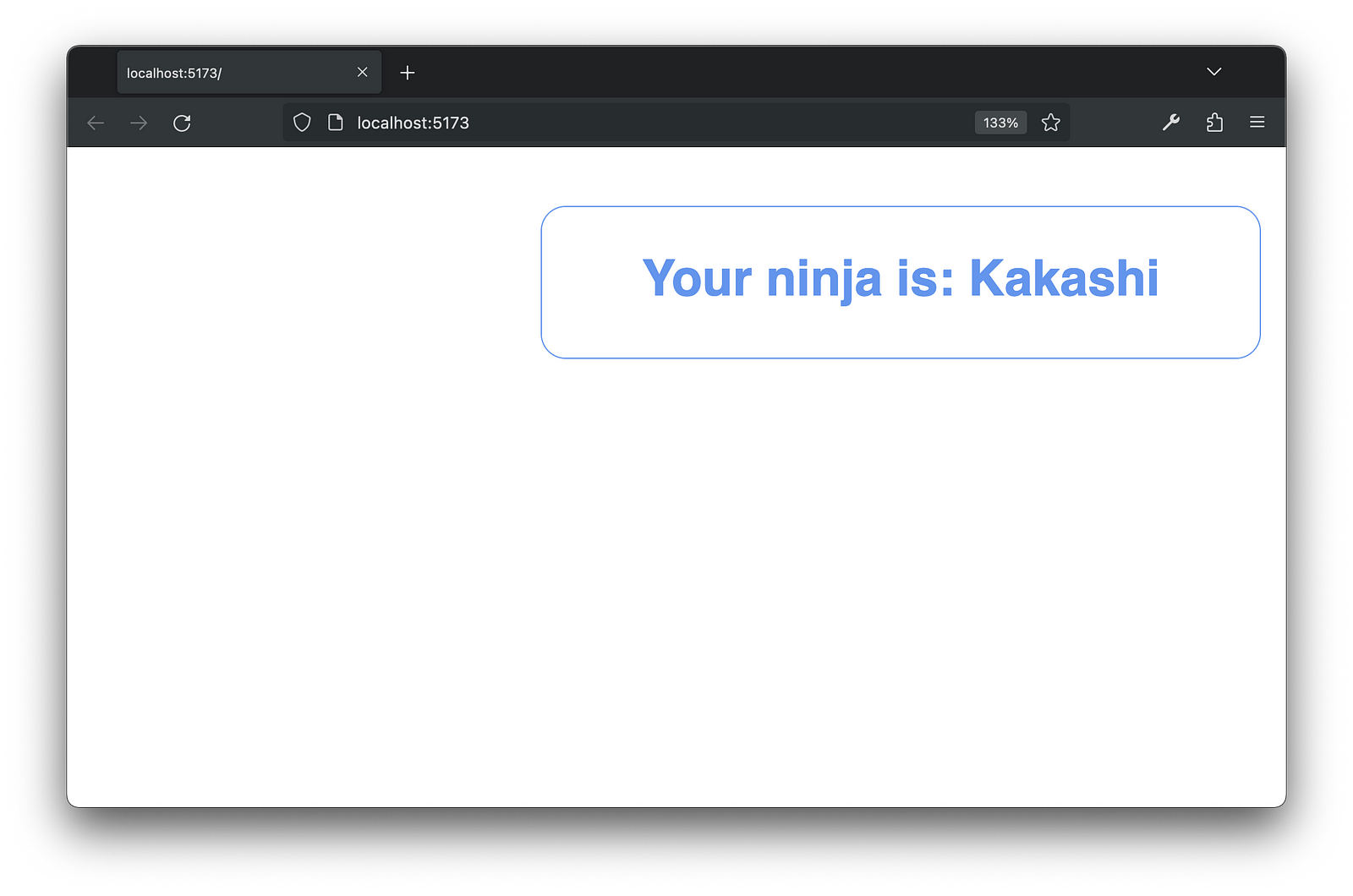The image size is (1353, 896).
Task: Close the localhost:5173/ tab
Action: click(363, 72)
